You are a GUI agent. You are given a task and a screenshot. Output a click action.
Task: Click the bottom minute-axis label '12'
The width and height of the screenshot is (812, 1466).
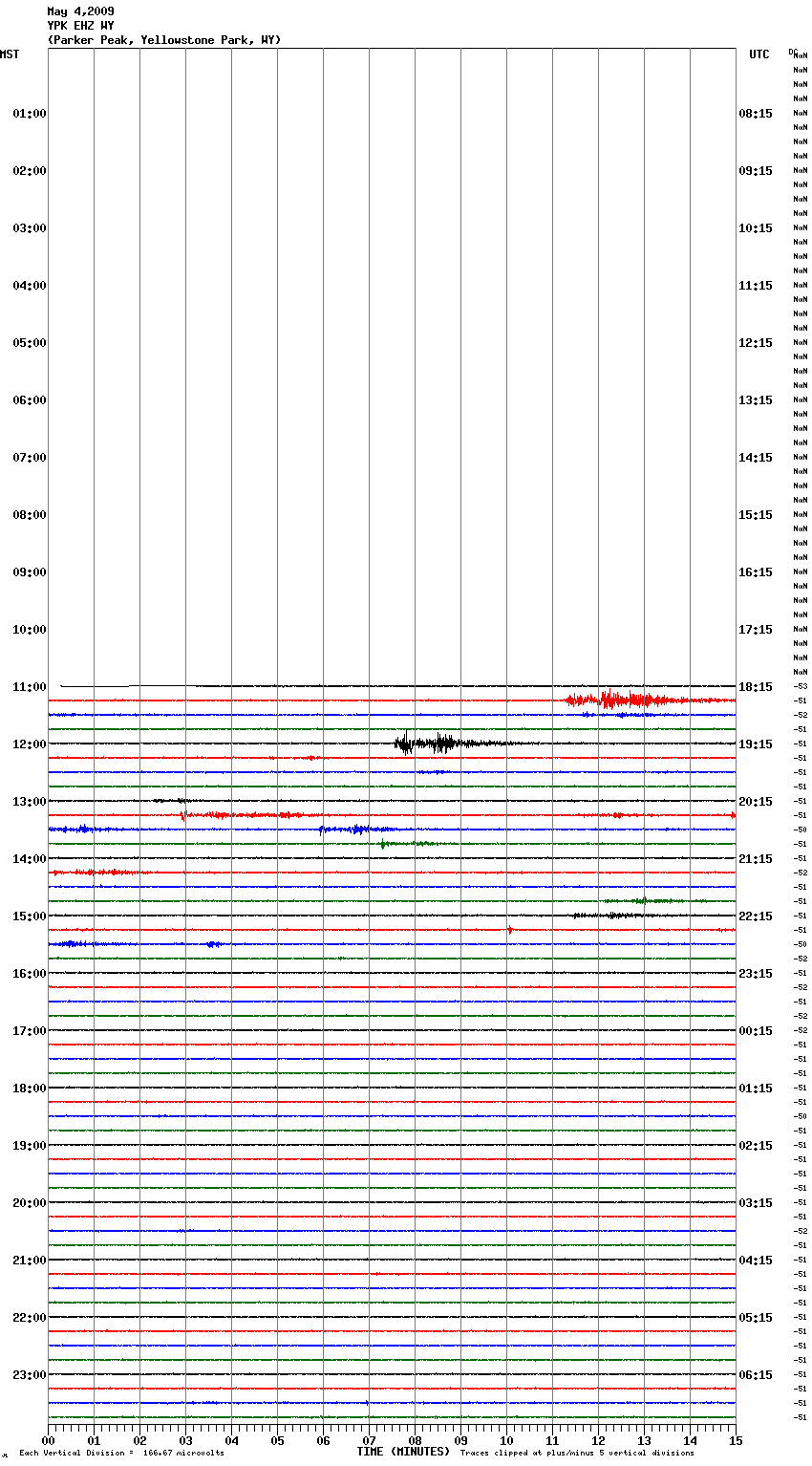click(598, 1441)
